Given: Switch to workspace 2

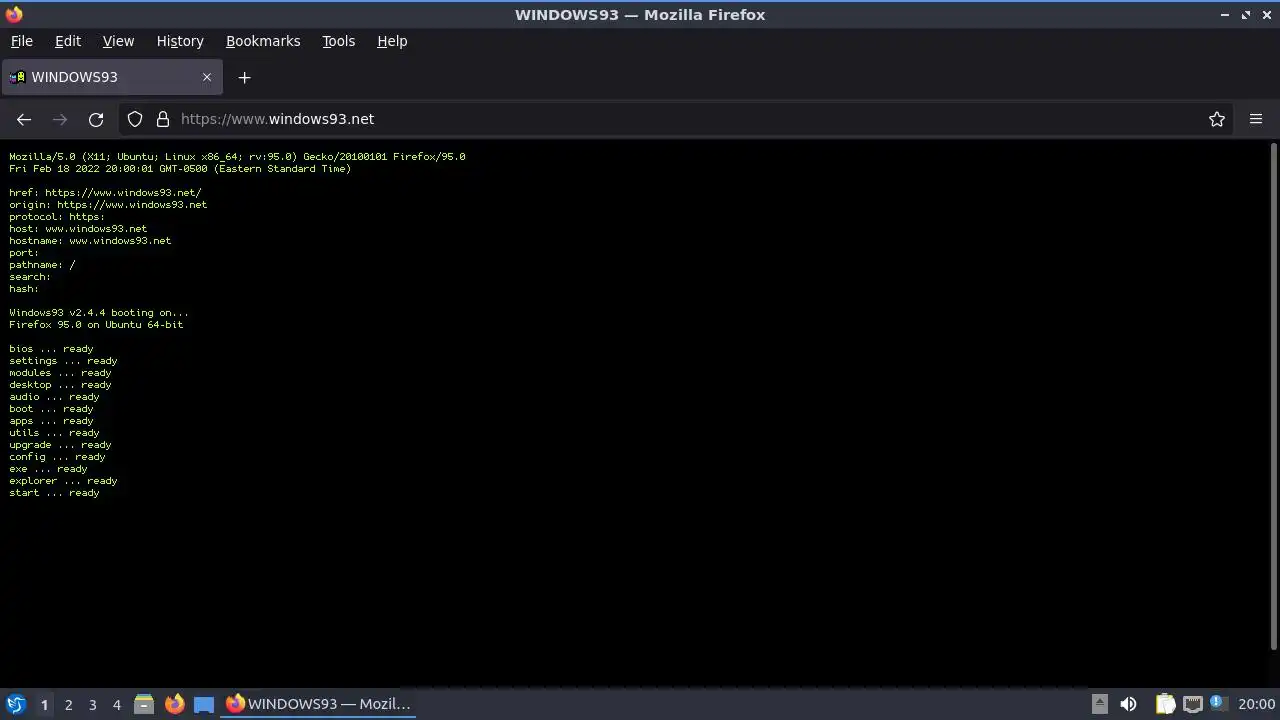Looking at the screenshot, I should tap(68, 704).
